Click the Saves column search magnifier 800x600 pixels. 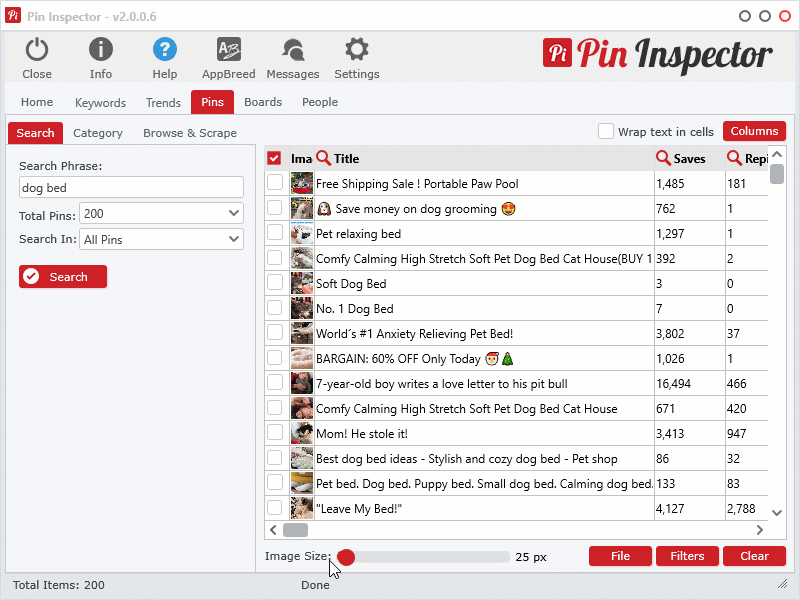tap(663, 158)
